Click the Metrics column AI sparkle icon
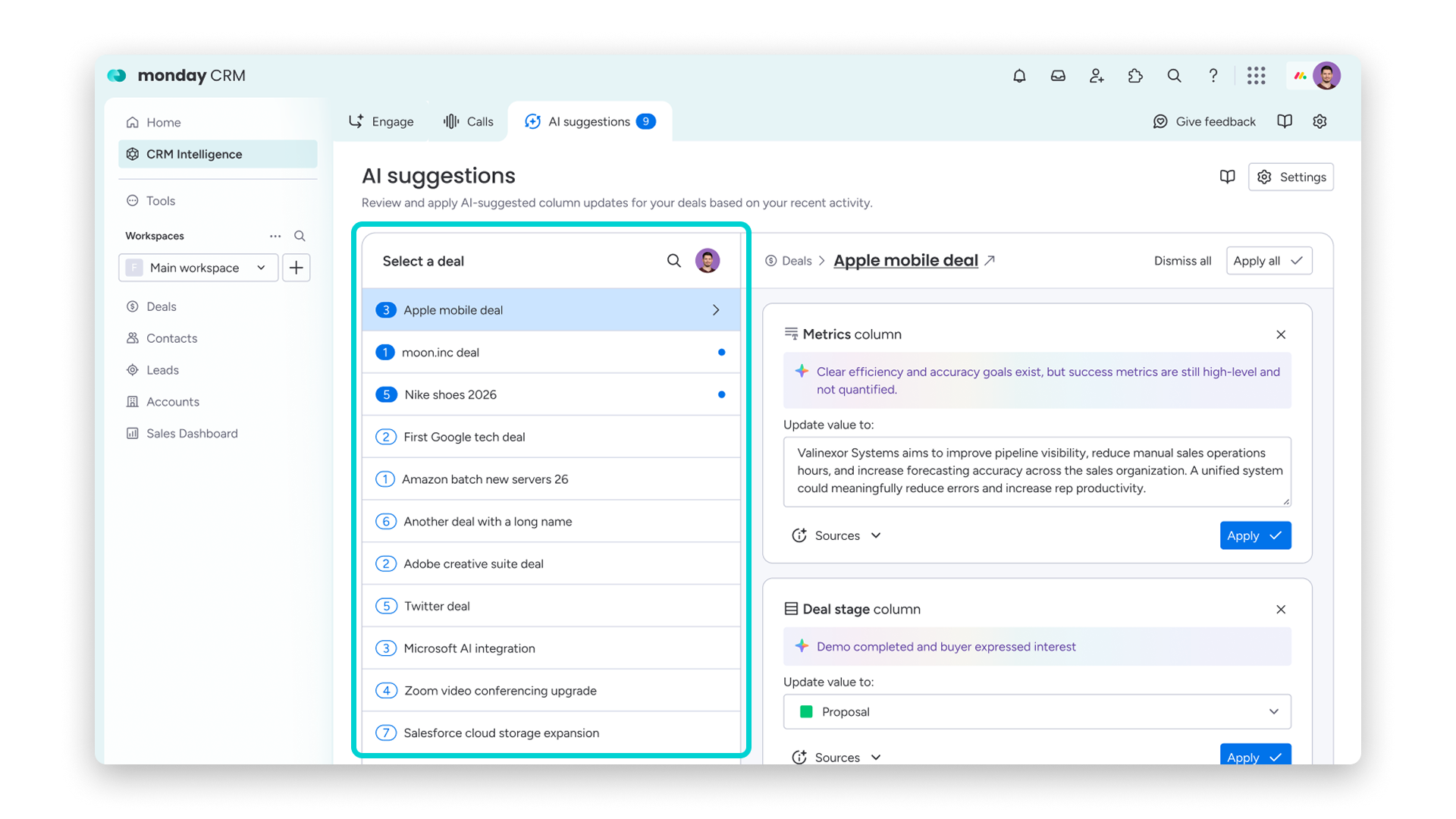The width and height of the screenshot is (1456, 819). (802, 372)
